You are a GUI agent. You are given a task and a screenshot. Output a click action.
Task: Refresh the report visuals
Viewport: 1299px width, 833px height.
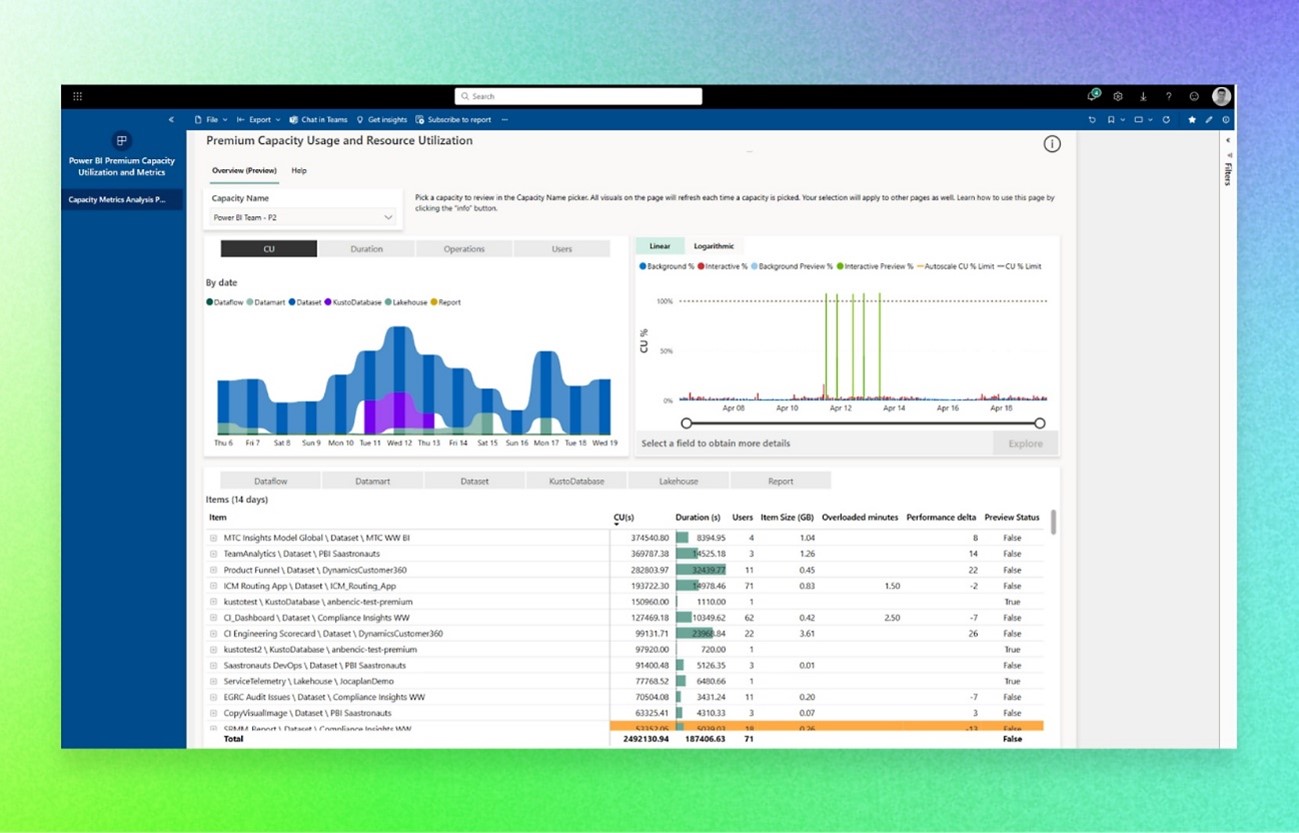pos(1166,119)
